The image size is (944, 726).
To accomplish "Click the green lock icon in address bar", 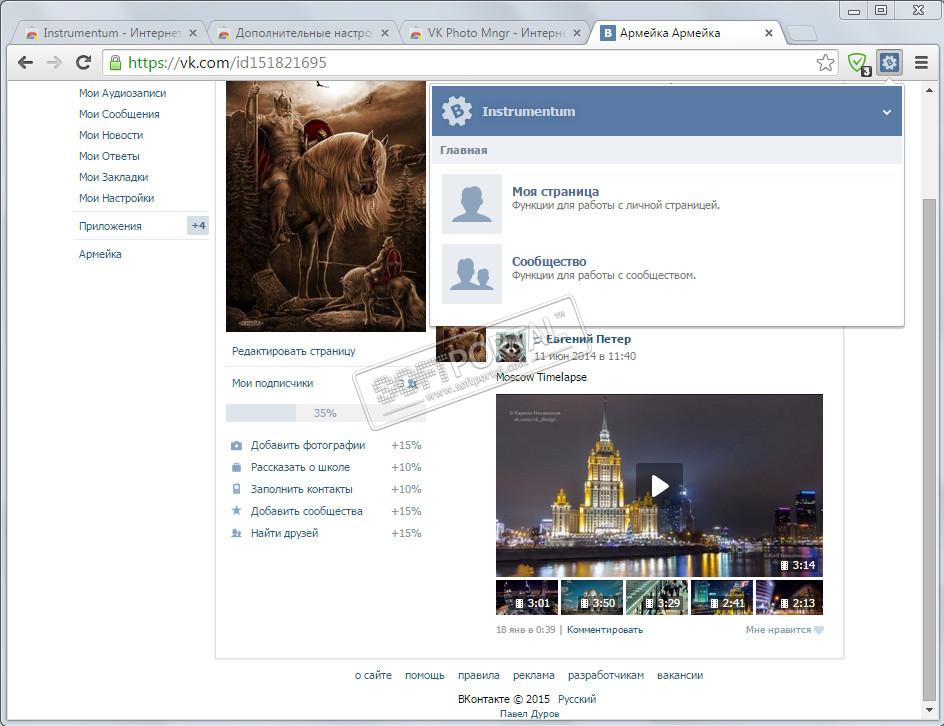I will 115,62.
